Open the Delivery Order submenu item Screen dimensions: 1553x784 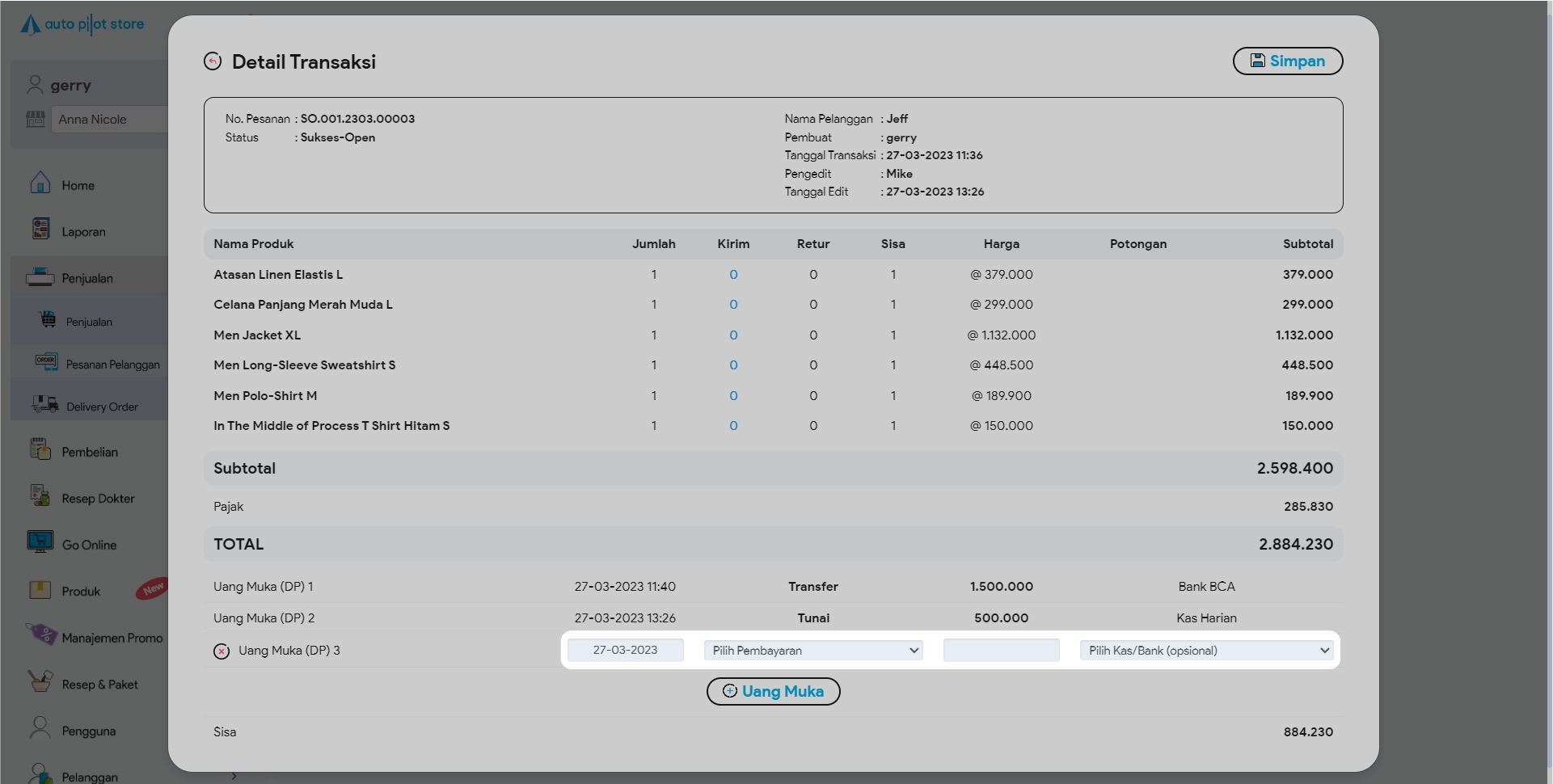(x=102, y=407)
